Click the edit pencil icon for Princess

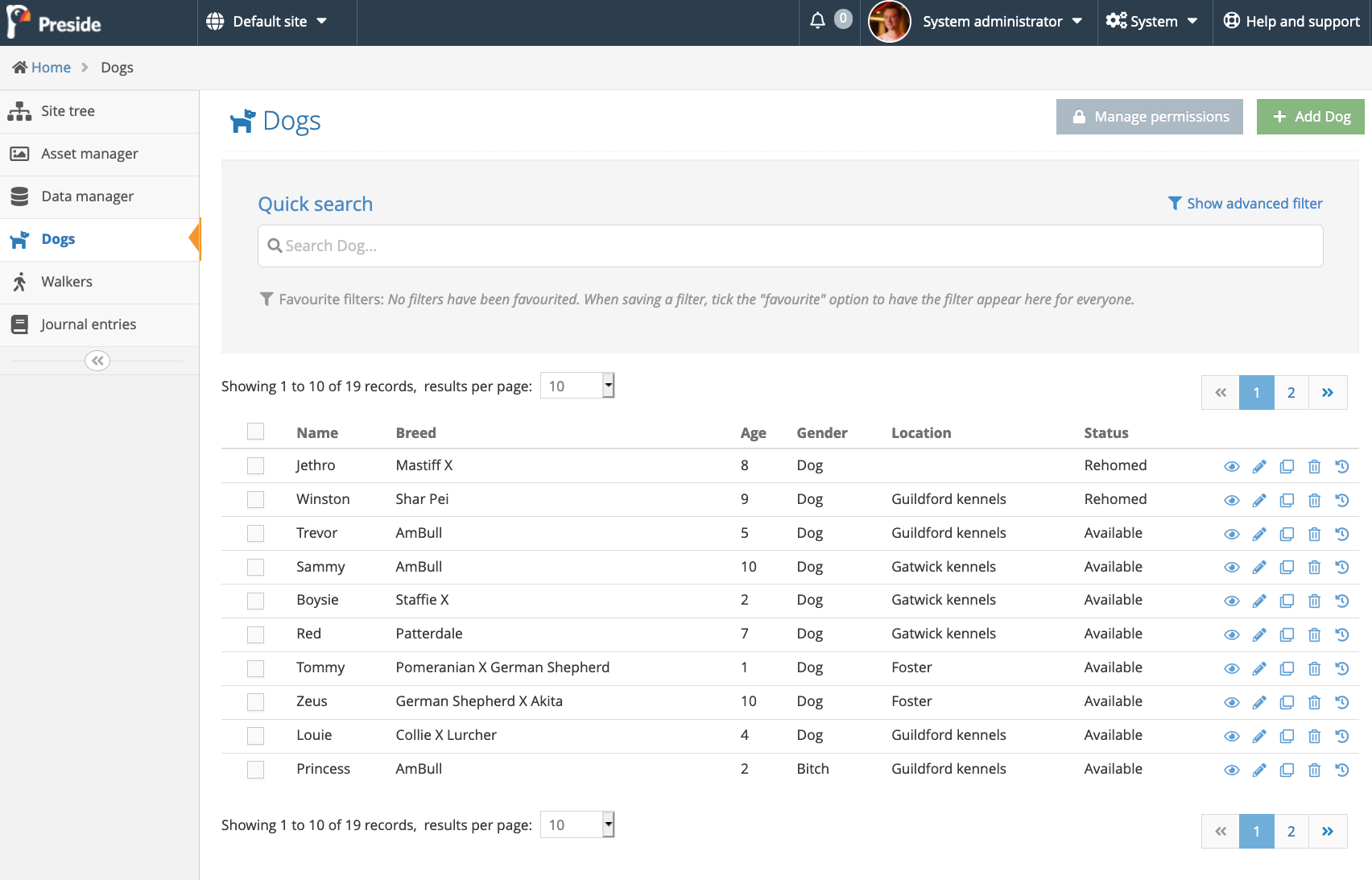1259,771
